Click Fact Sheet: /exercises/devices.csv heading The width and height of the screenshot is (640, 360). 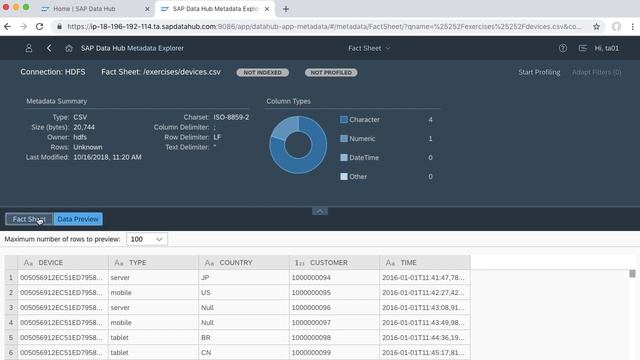tap(161, 72)
